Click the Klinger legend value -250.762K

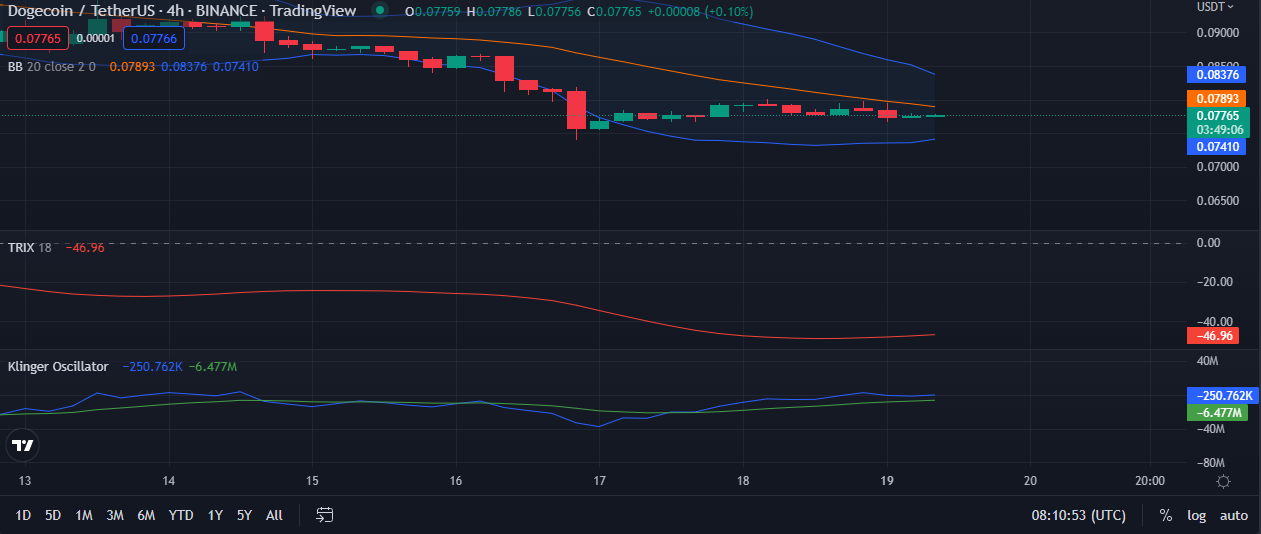(152, 367)
